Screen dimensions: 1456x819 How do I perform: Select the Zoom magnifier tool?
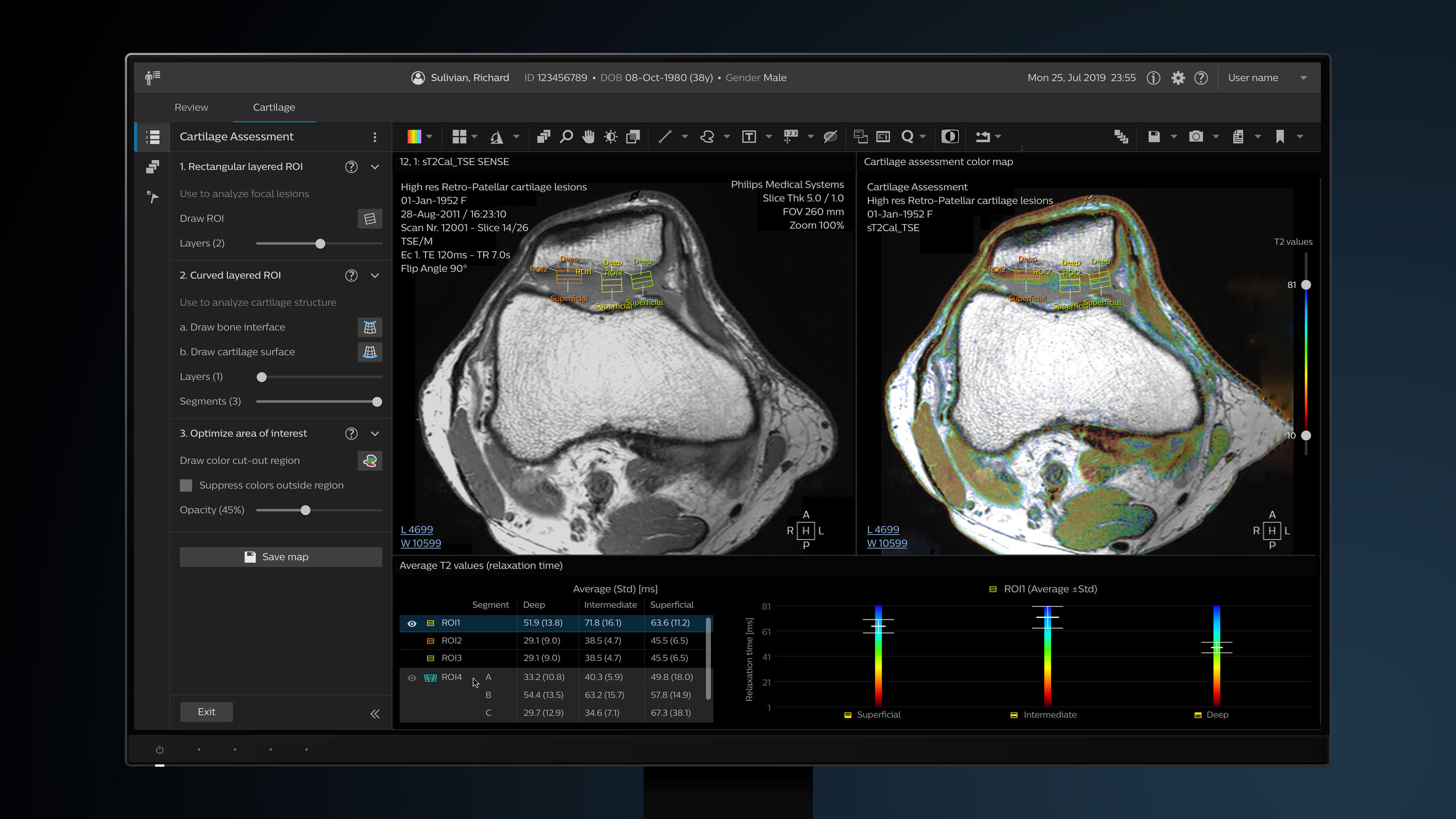[x=567, y=136]
